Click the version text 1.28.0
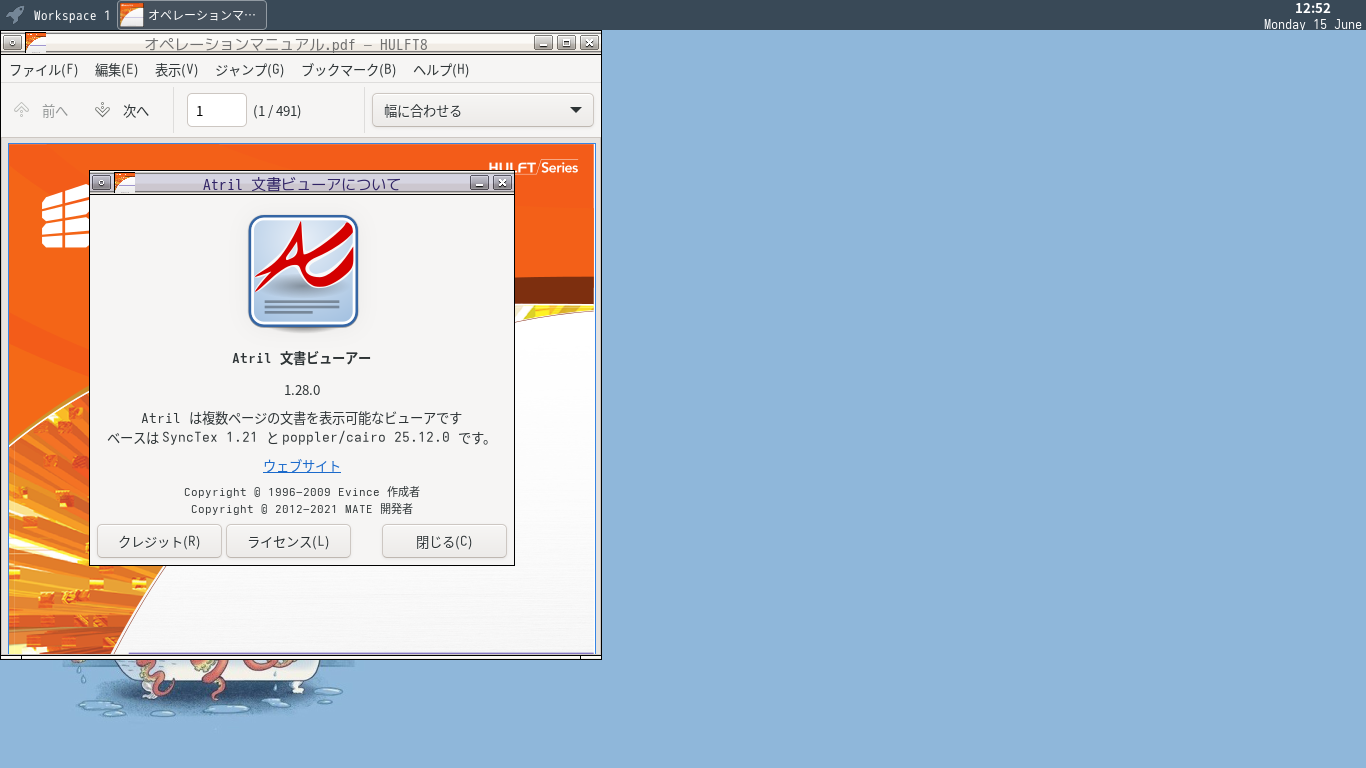This screenshot has height=768, width=1366. coord(302,390)
